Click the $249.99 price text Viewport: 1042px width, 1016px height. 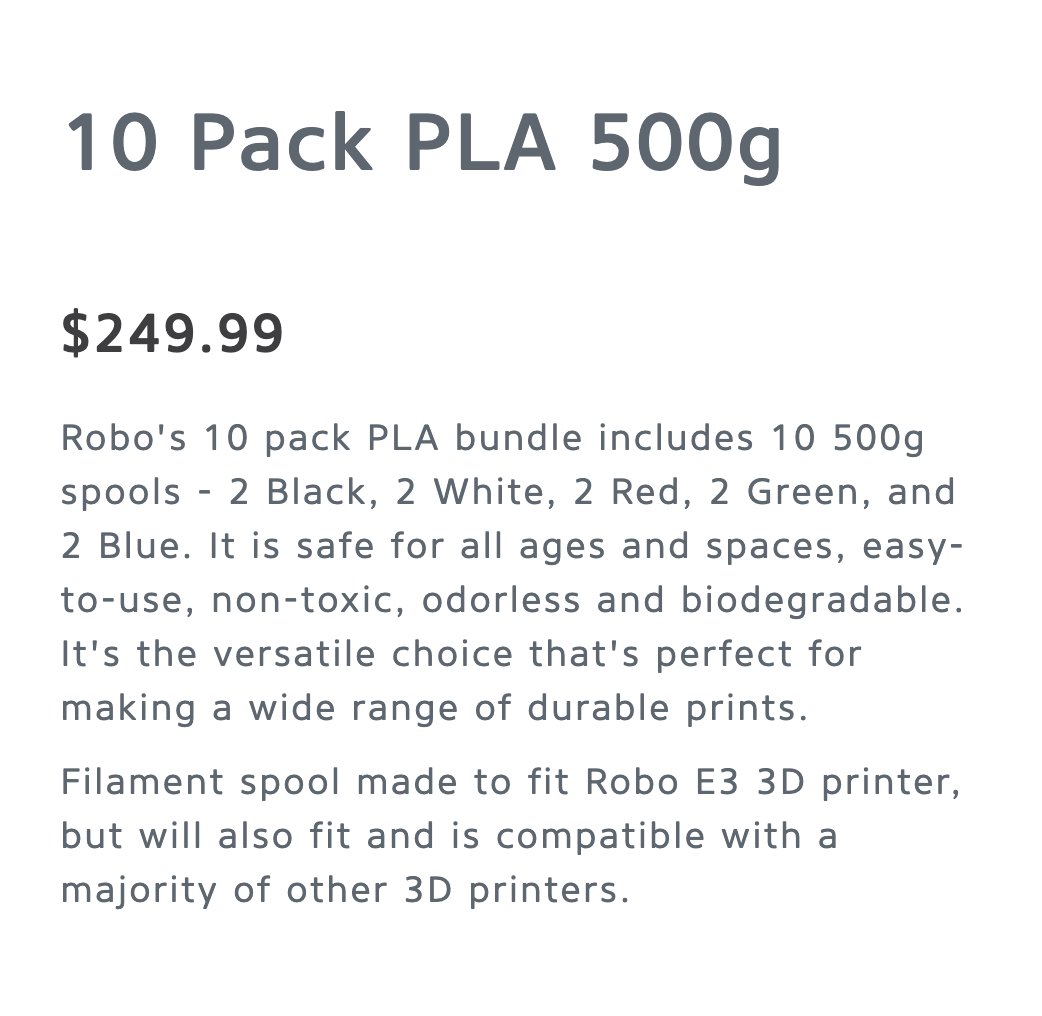[172, 333]
